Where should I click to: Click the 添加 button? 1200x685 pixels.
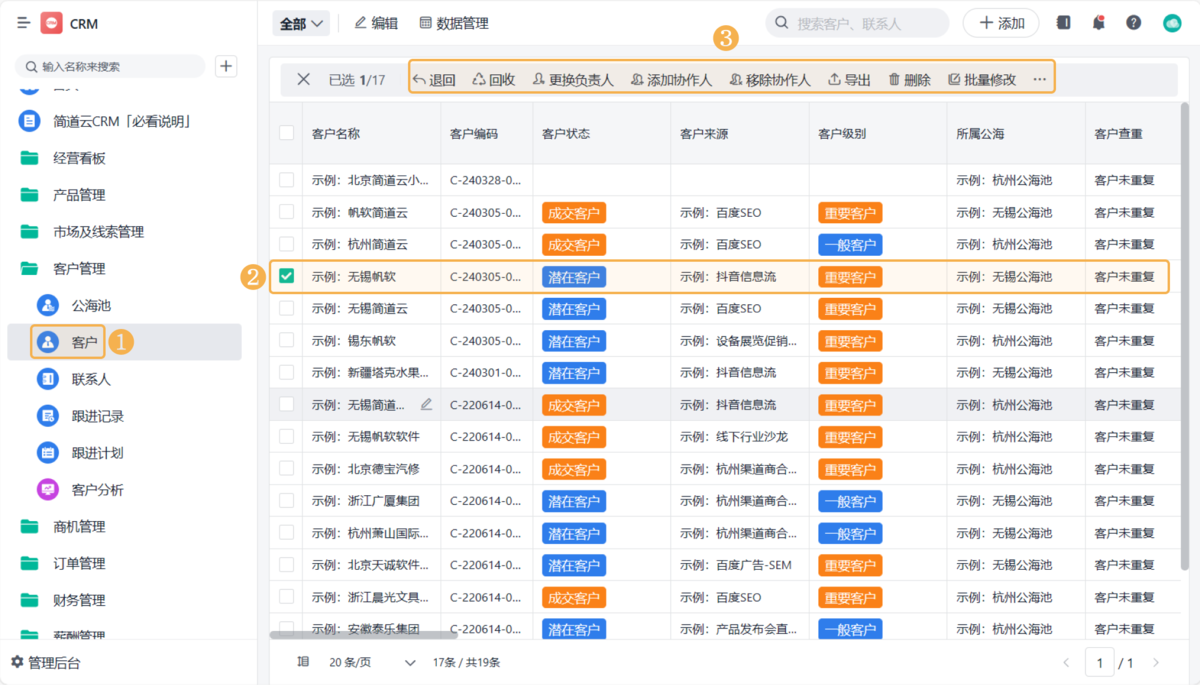(1000, 23)
